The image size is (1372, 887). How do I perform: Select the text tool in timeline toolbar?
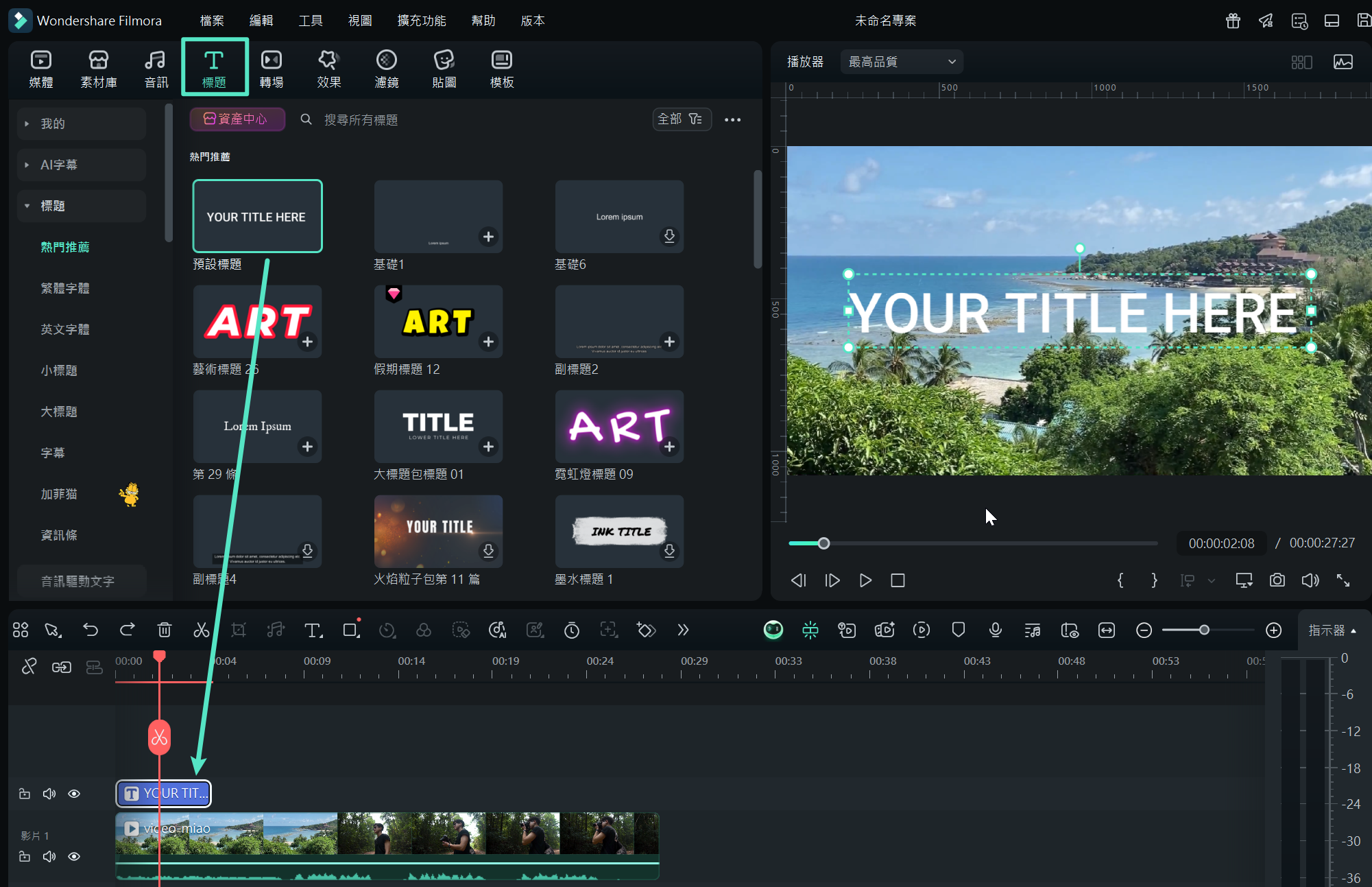[313, 630]
